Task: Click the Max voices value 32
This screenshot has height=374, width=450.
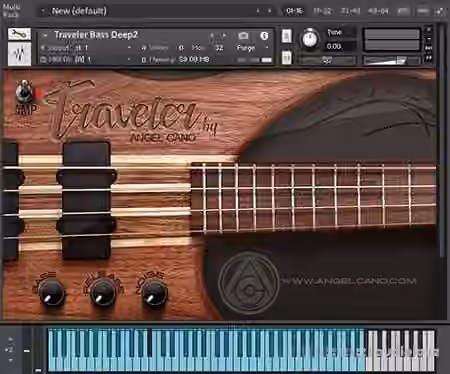Action: click(219, 48)
